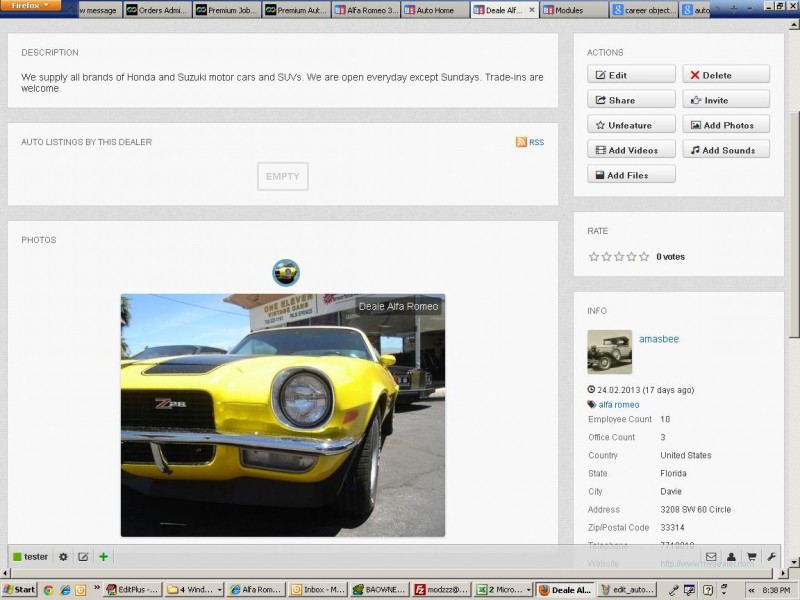Screen dimensions: 800x600
Task: Click the Edit action button
Action: click(x=631, y=74)
